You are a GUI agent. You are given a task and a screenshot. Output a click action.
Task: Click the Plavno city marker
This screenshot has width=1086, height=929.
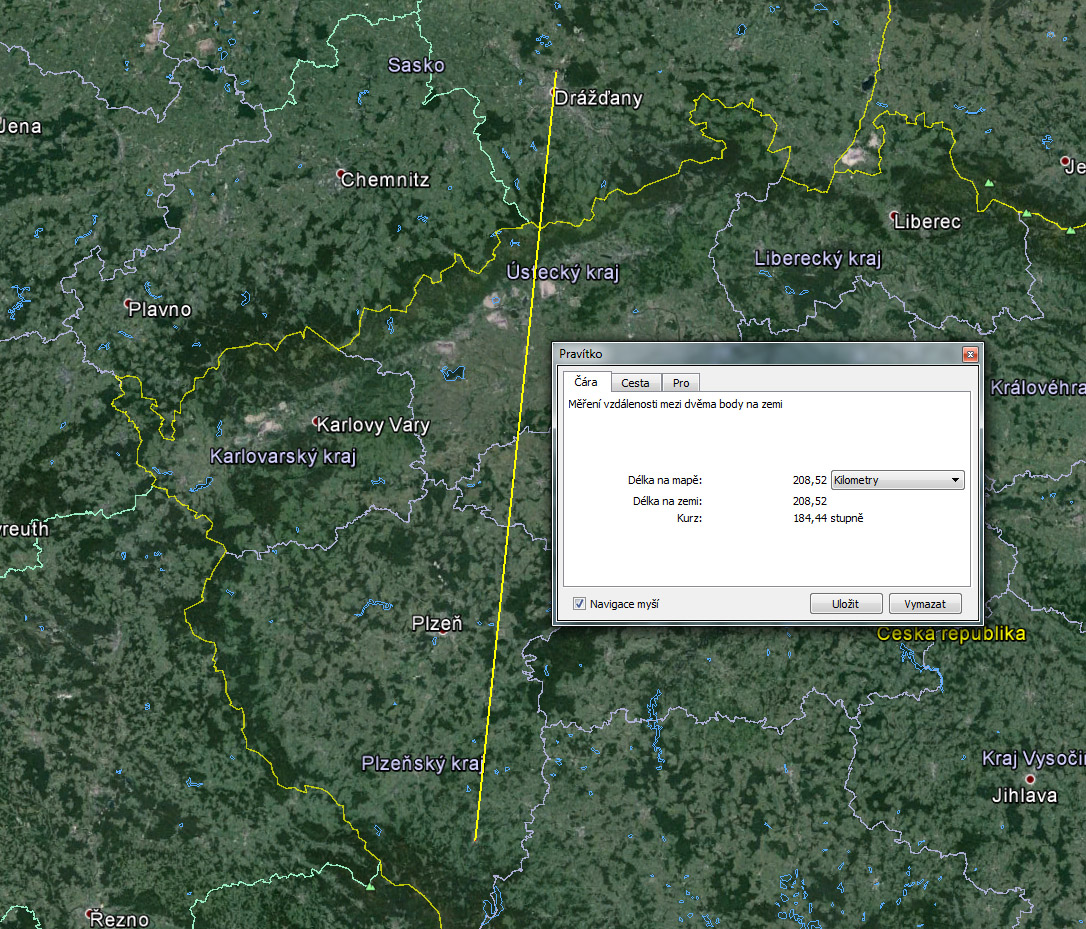[128, 303]
